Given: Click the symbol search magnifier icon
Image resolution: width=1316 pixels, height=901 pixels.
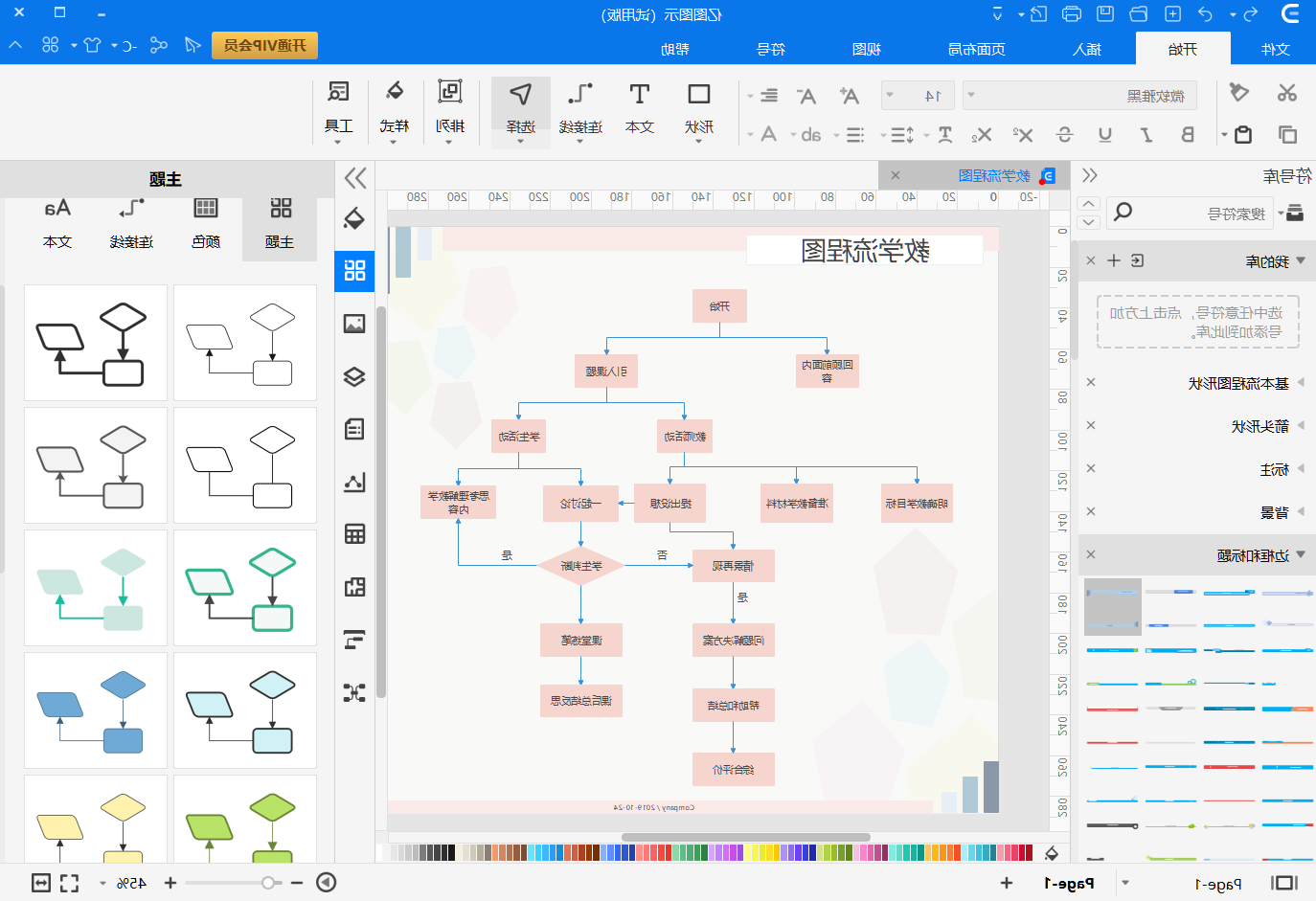Looking at the screenshot, I should pyautogui.click(x=1123, y=212).
